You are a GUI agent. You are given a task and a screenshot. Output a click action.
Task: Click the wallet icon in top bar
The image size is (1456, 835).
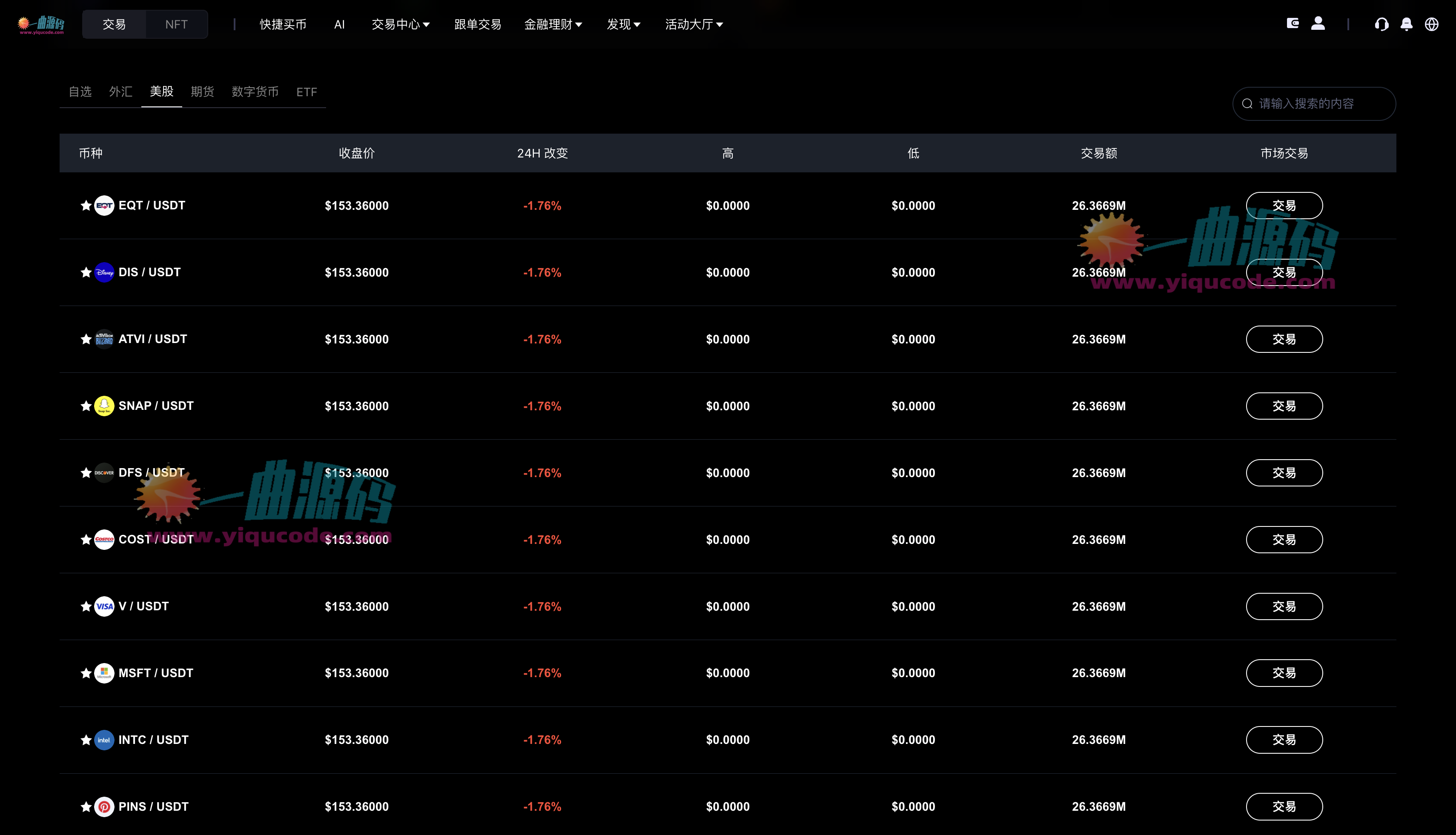coord(1293,23)
